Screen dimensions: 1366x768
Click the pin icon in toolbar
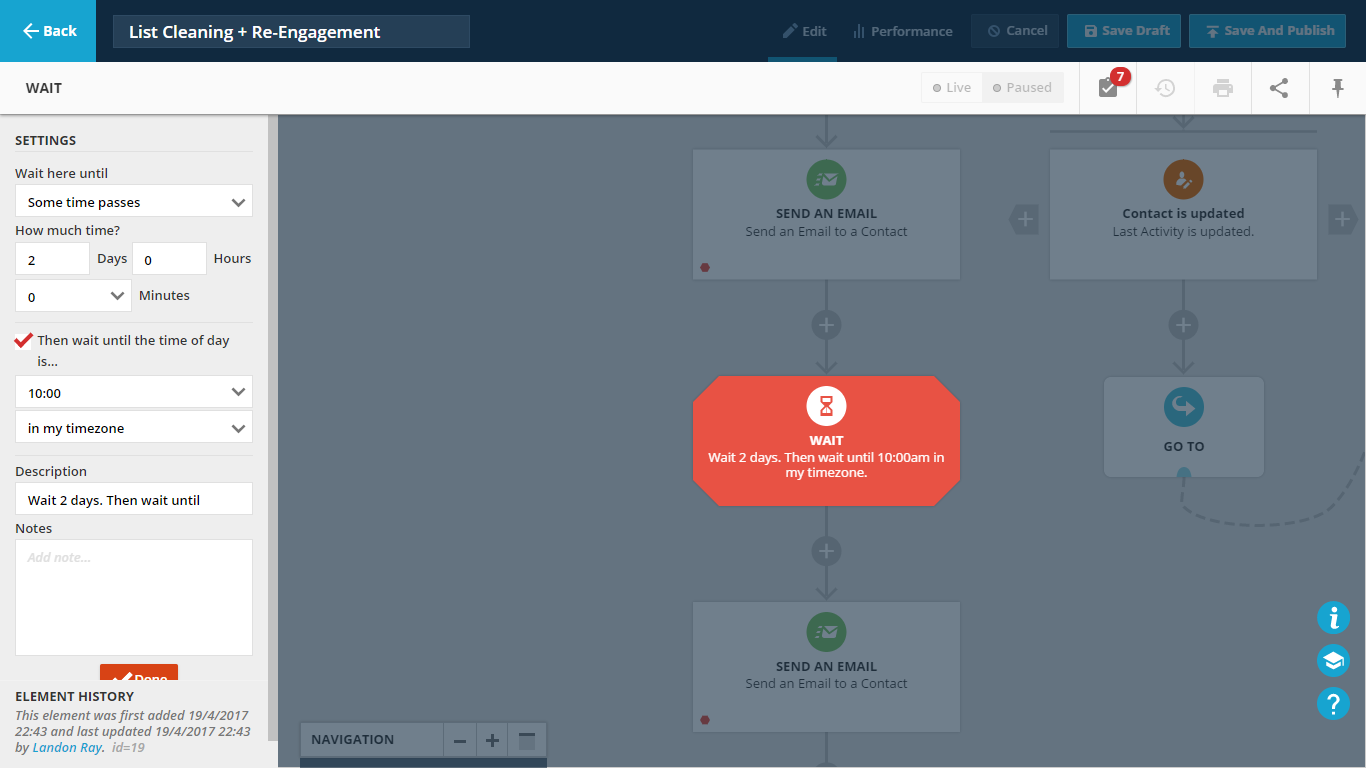tap(1338, 88)
